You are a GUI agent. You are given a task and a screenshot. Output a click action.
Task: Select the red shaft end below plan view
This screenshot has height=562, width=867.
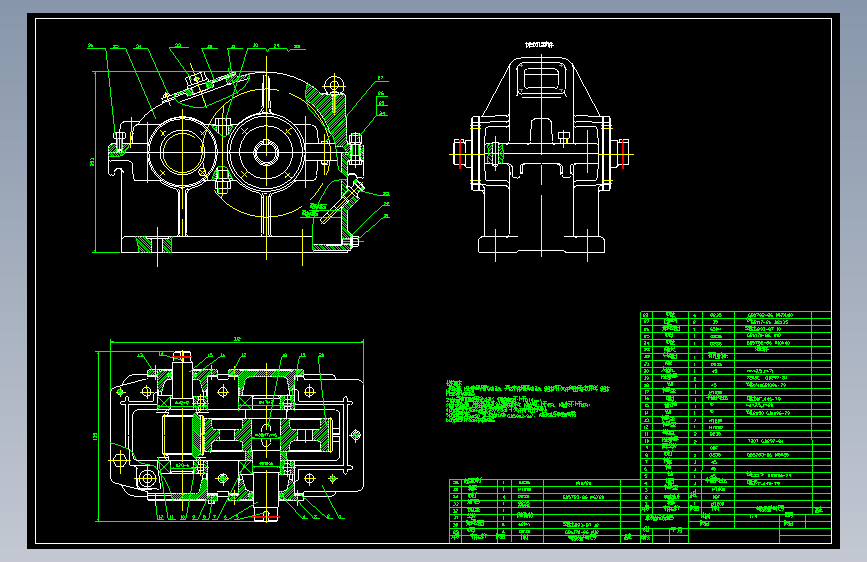267,517
